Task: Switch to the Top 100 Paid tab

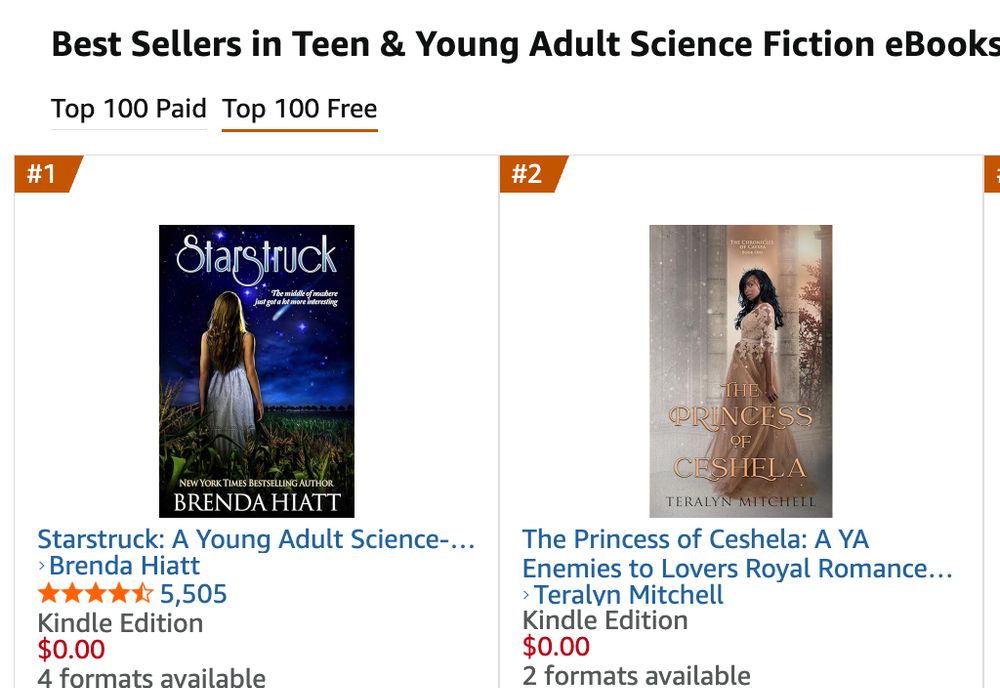Action: (129, 108)
